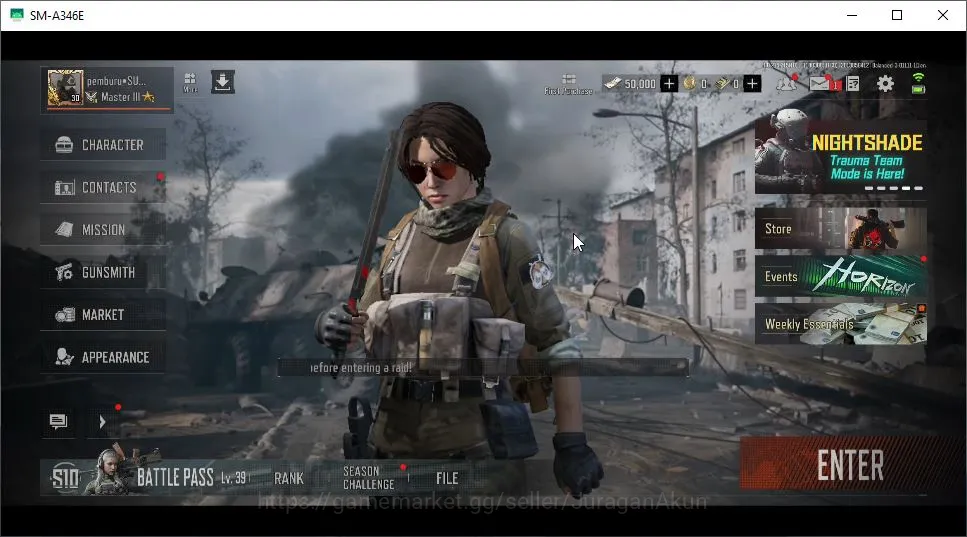Open the GUNSMITH menu
The height and width of the screenshot is (537, 967).
tap(103, 273)
